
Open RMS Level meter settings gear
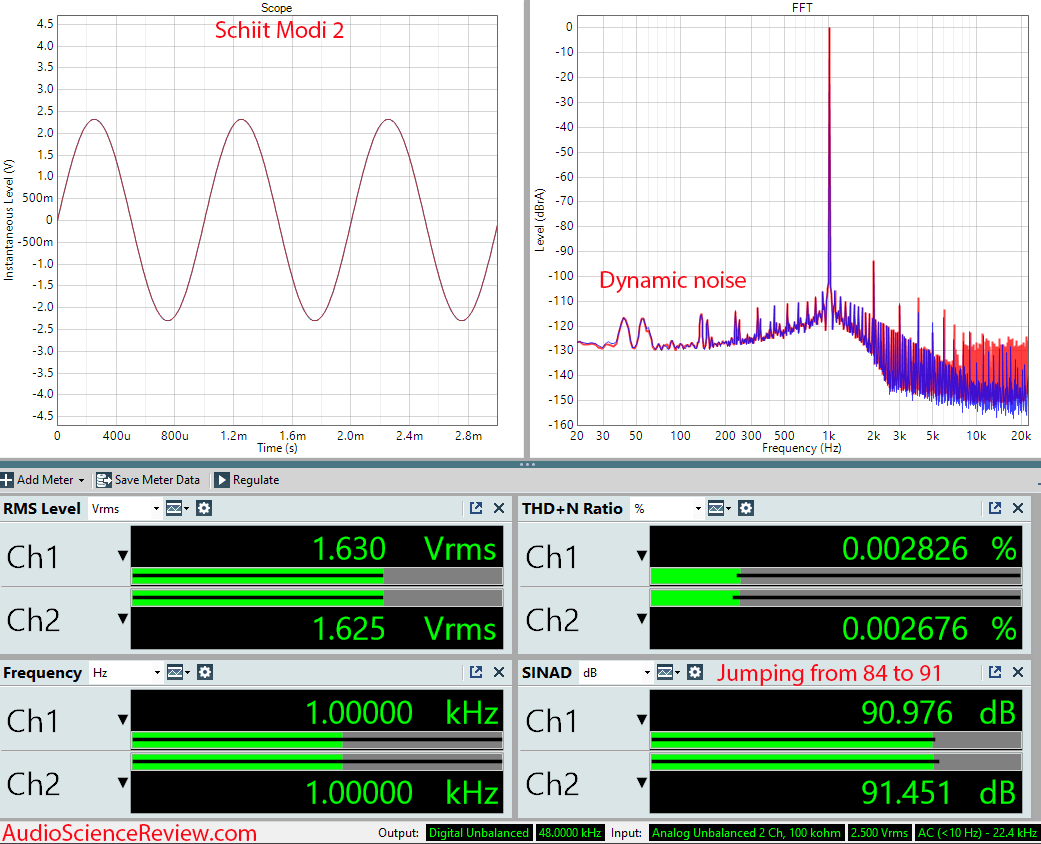coord(204,509)
